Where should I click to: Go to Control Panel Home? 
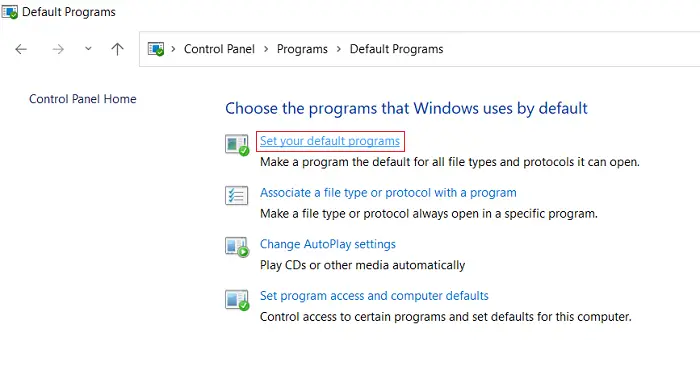pos(83,99)
